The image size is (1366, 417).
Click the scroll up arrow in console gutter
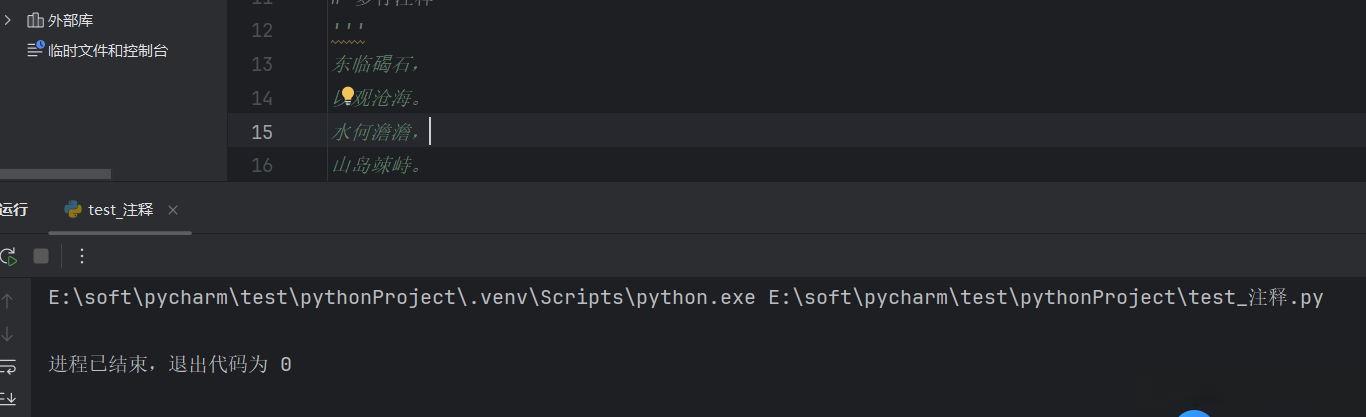tap(8, 300)
